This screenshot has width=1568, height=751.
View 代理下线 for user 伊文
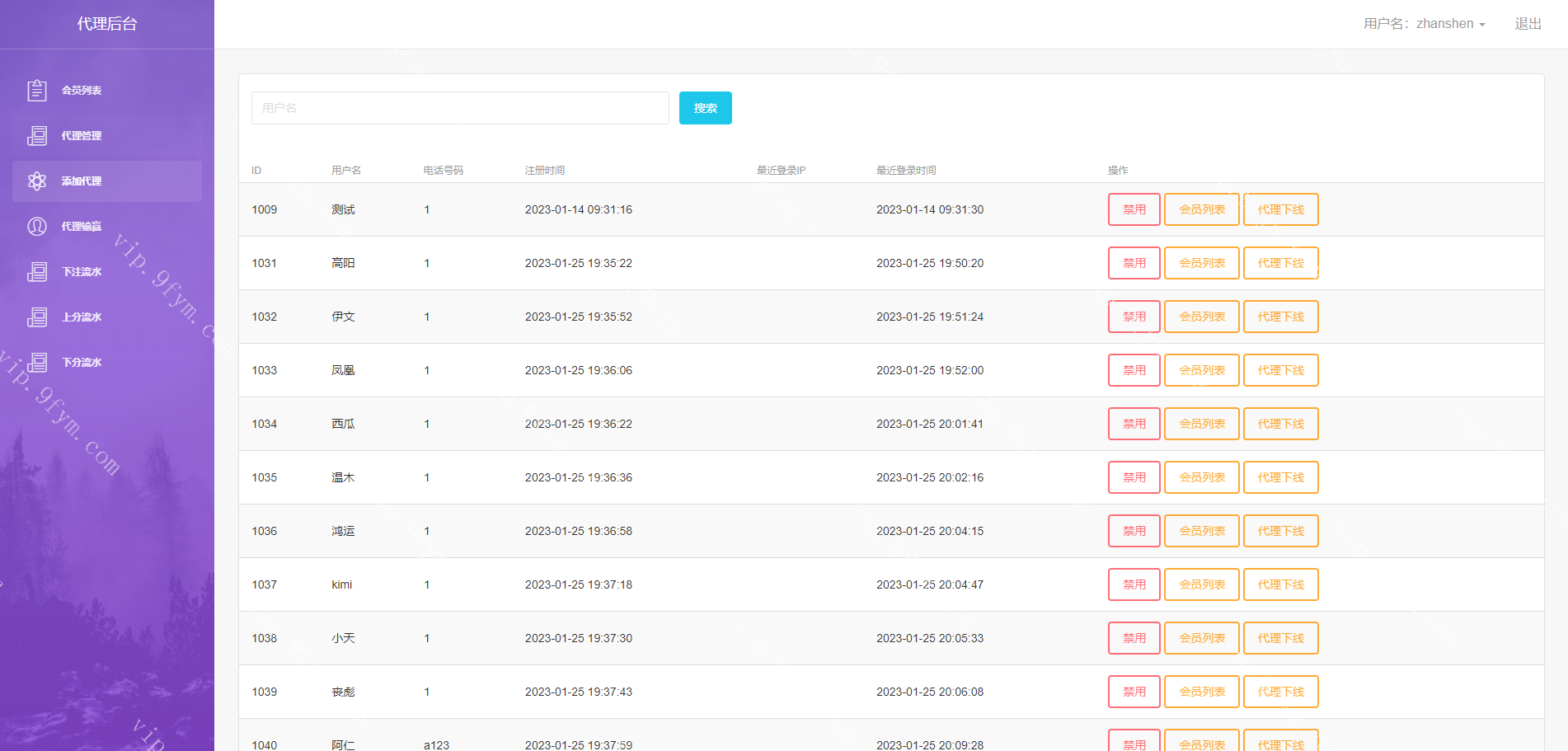[x=1280, y=317]
